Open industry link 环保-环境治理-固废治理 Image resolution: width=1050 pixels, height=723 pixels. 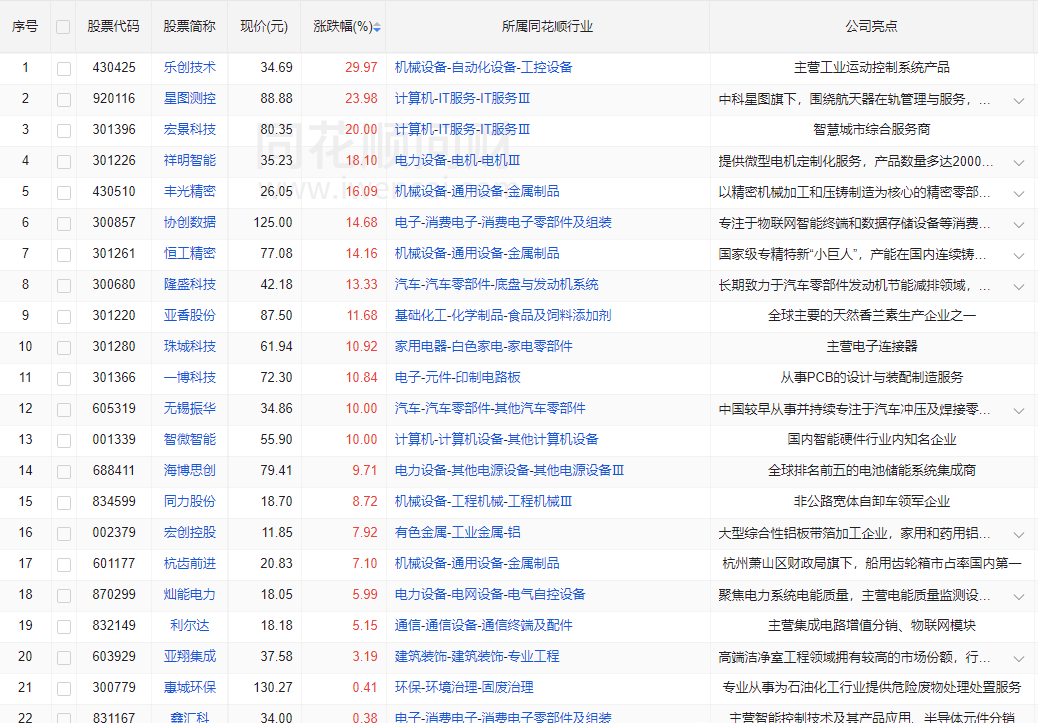click(464, 687)
